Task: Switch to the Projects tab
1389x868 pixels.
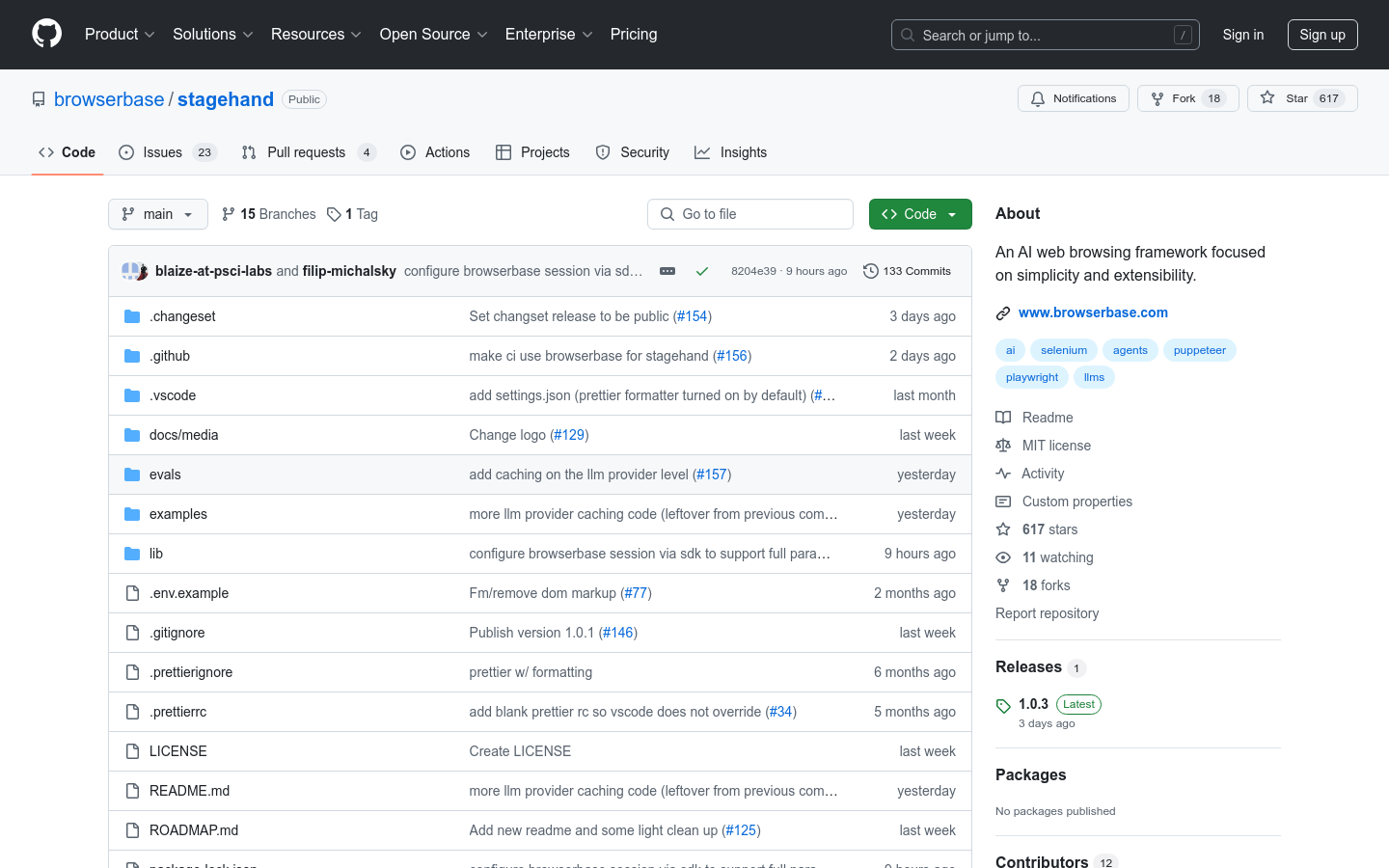Action: pyautogui.click(x=532, y=152)
